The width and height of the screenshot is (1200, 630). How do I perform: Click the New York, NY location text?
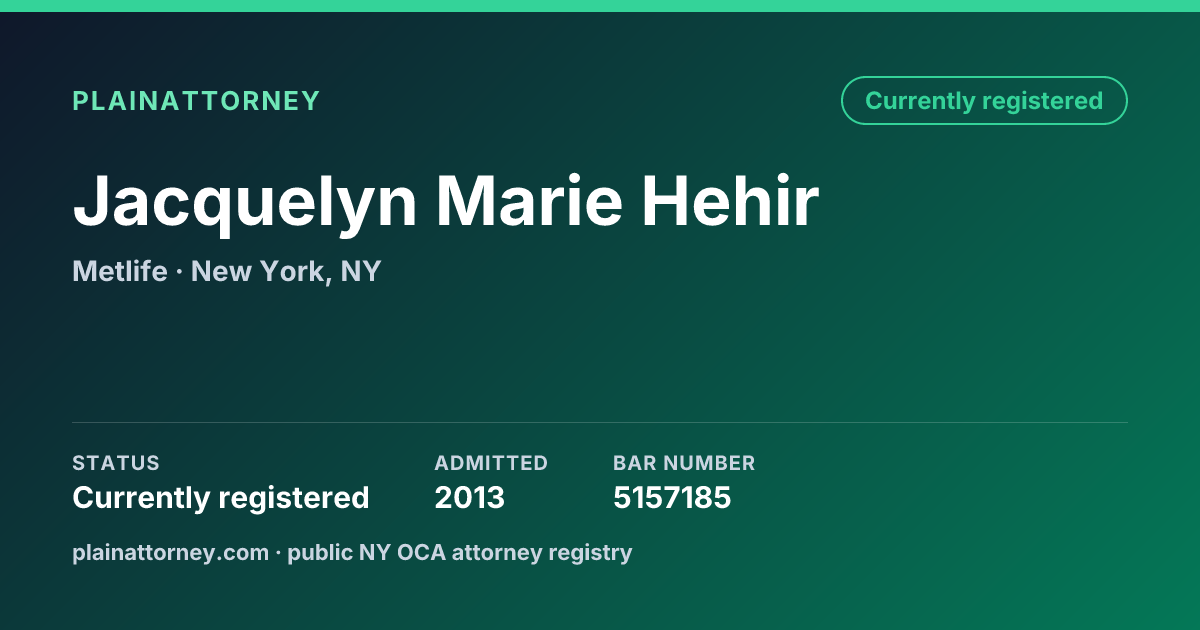(286, 271)
